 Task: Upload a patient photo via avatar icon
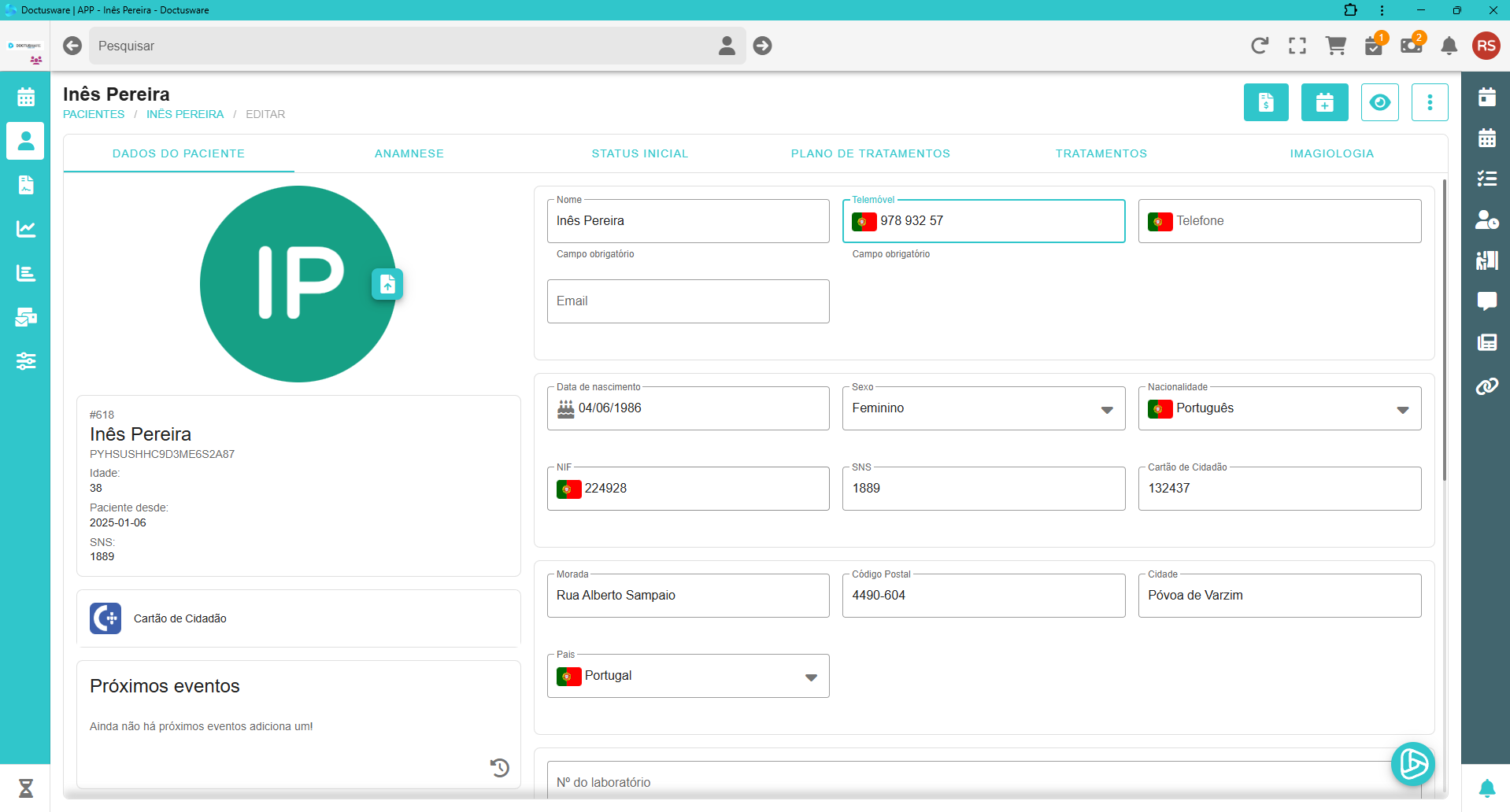(387, 284)
